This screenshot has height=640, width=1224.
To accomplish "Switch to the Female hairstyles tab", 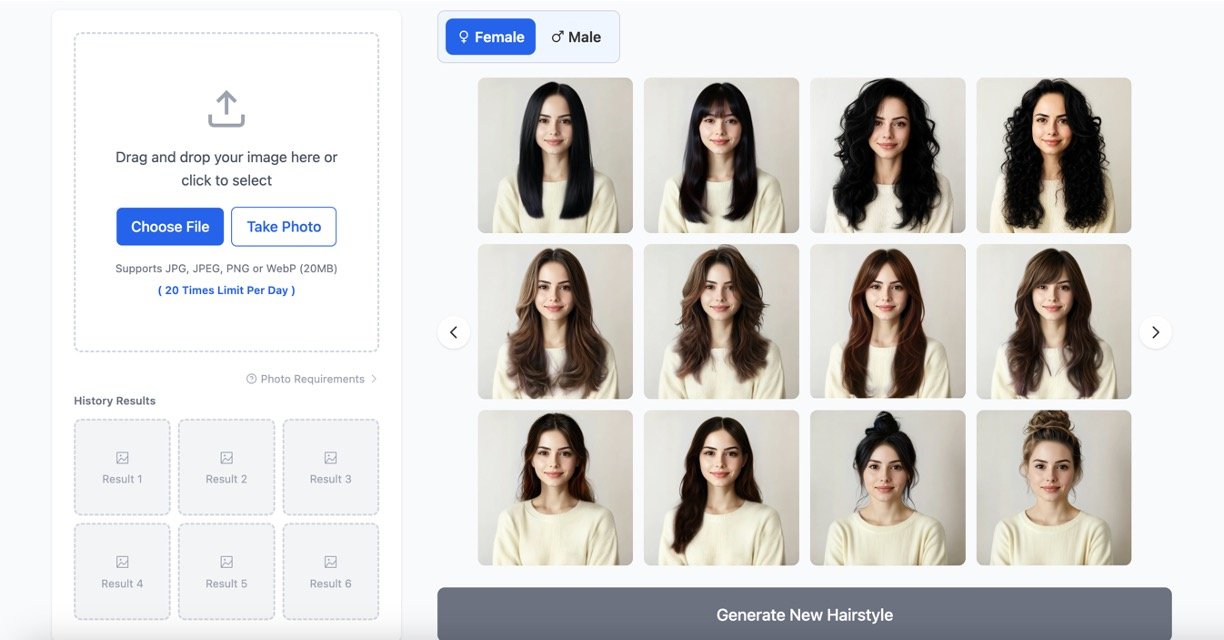I will tap(490, 37).
